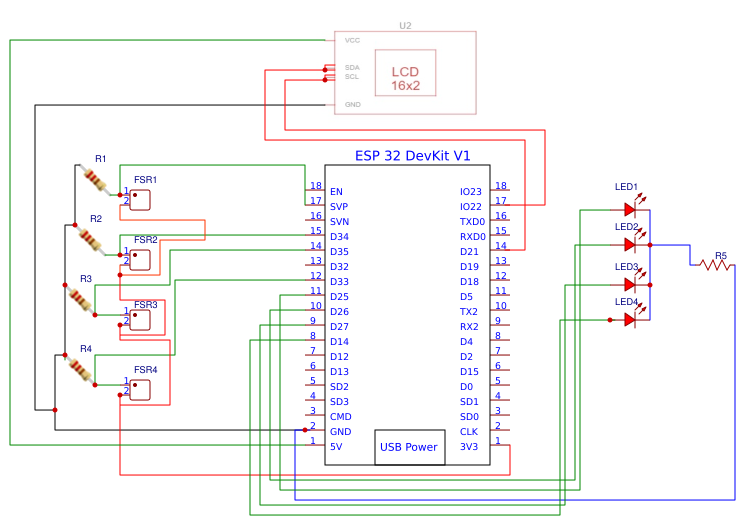
Task: Click the LCD 16x2 display box
Action: 405,73
